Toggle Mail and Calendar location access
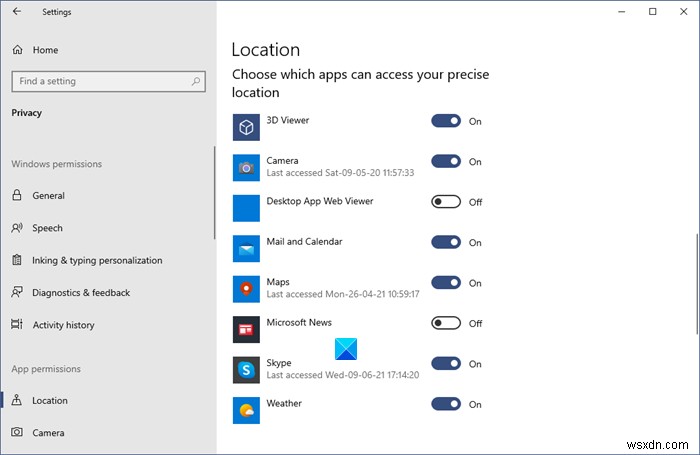 pos(446,242)
